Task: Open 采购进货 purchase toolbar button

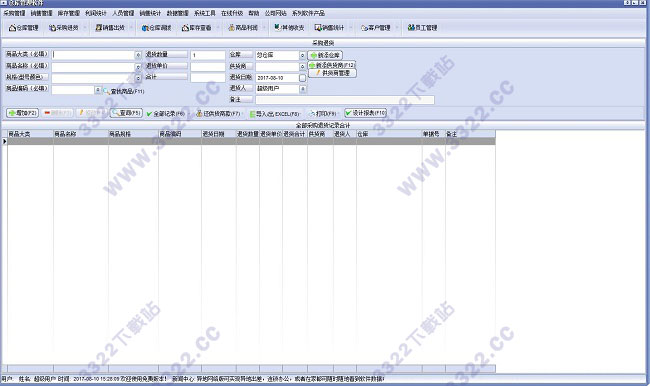Action: pos(64,28)
